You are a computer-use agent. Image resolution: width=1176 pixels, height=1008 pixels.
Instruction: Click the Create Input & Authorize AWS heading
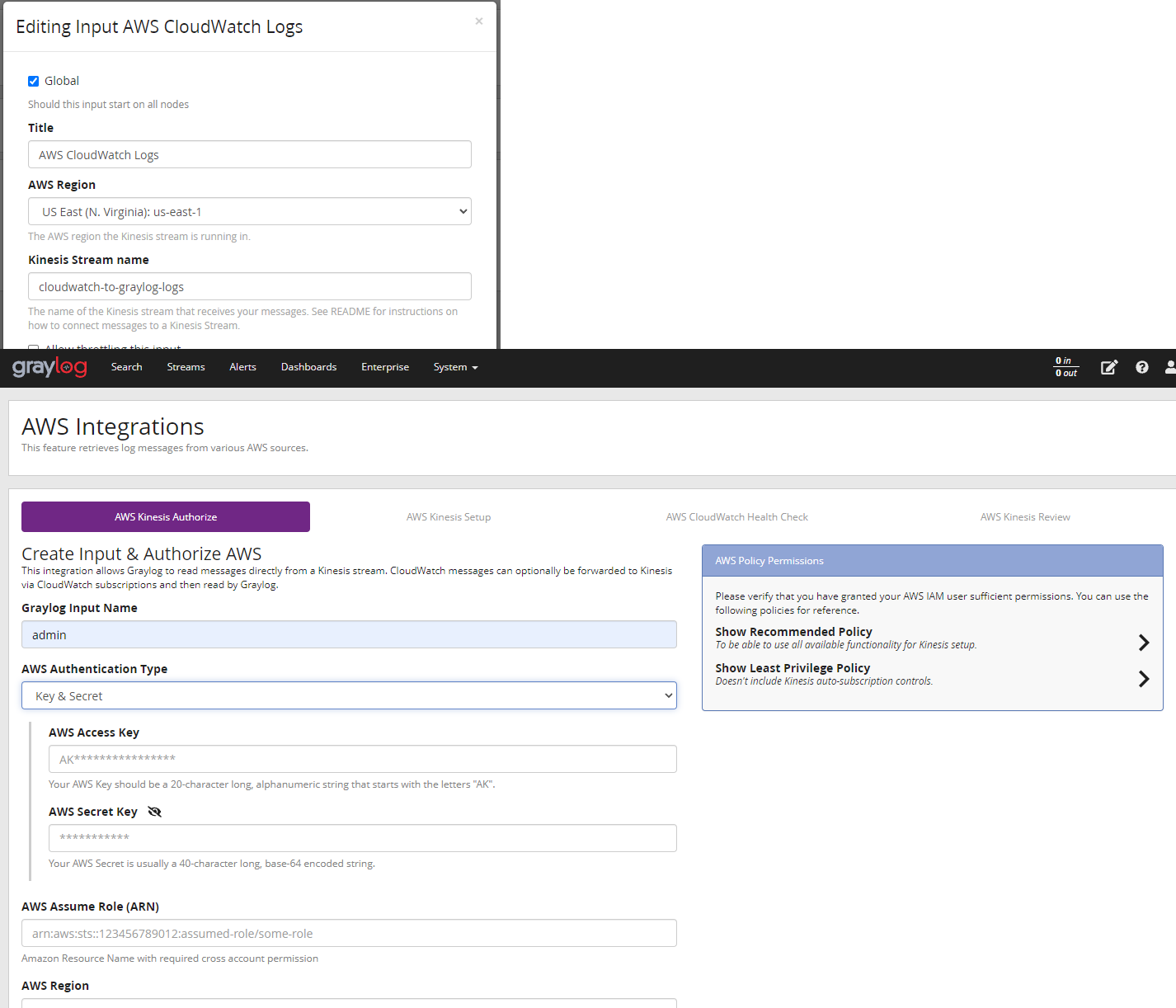142,553
